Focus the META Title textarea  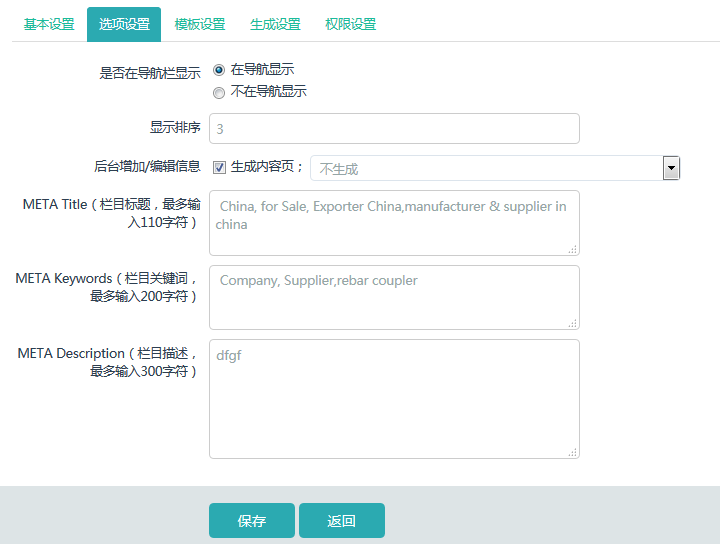(394, 223)
